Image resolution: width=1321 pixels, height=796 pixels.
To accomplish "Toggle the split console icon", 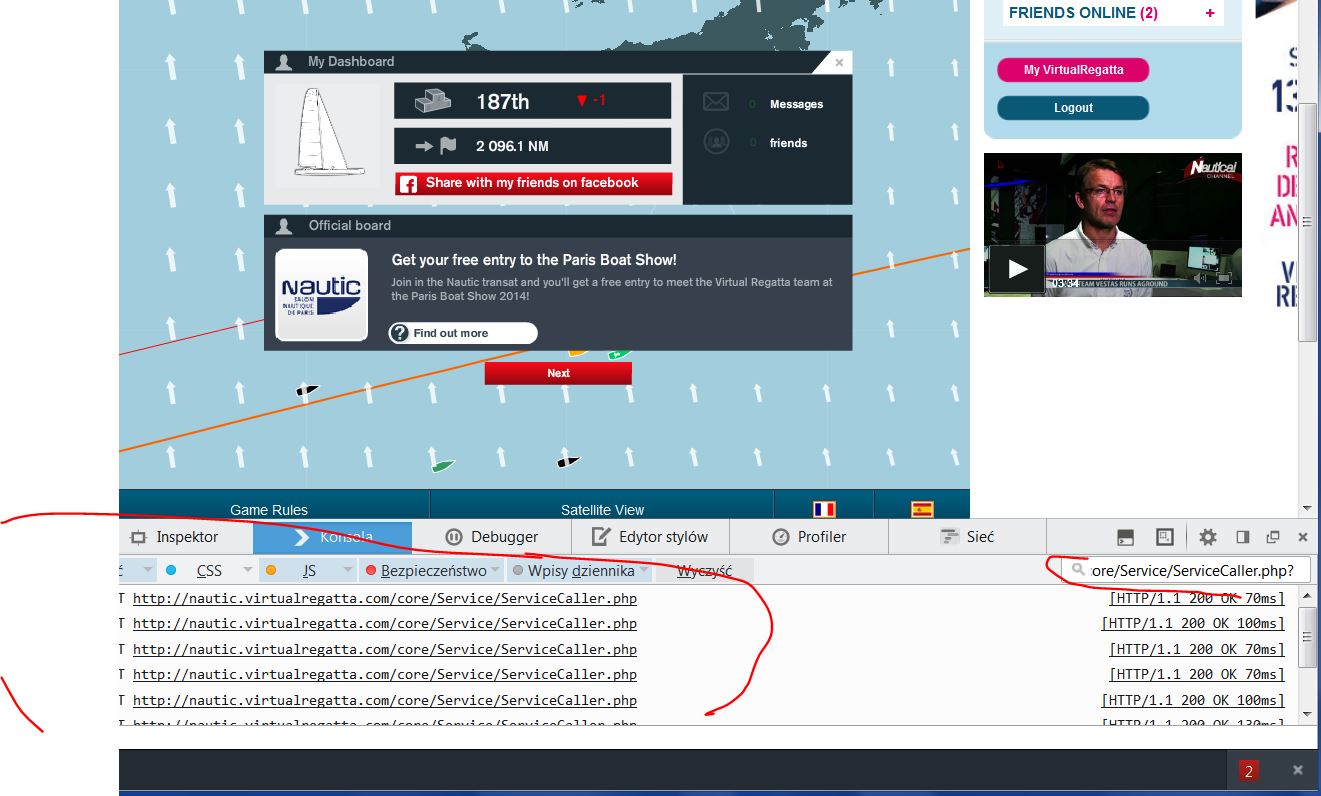I will (x=1126, y=537).
